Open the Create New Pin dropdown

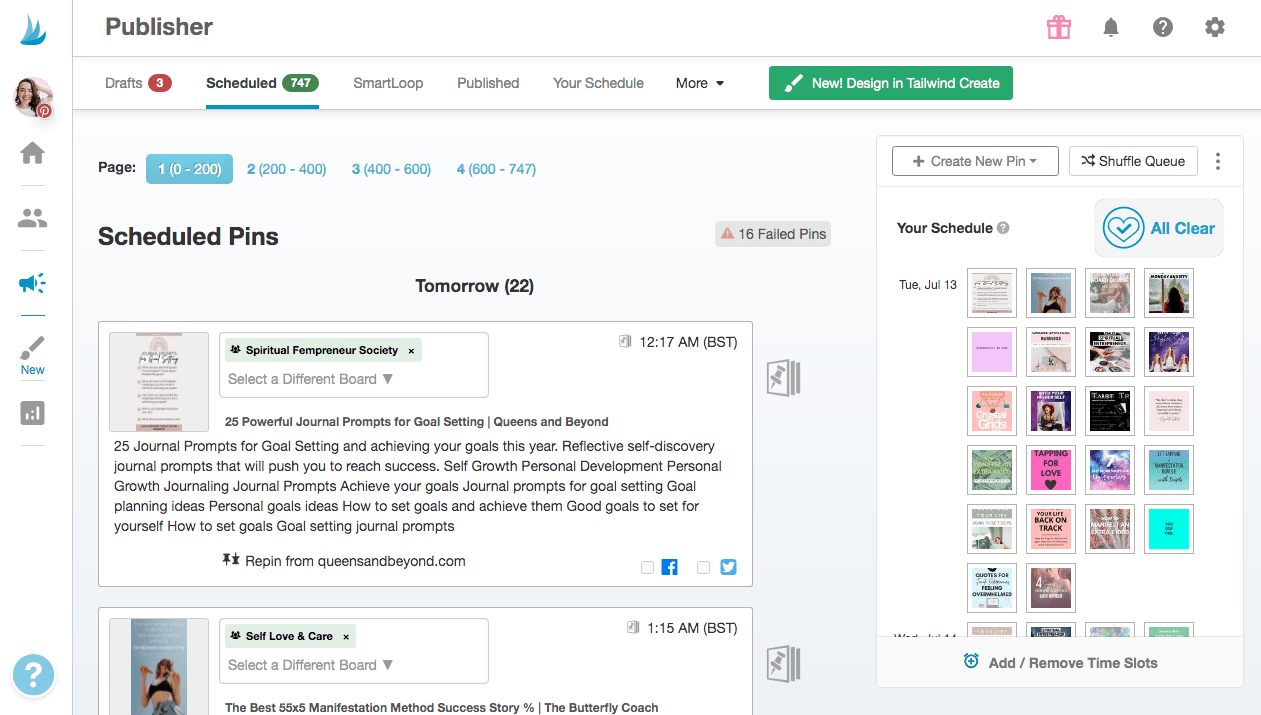click(975, 161)
